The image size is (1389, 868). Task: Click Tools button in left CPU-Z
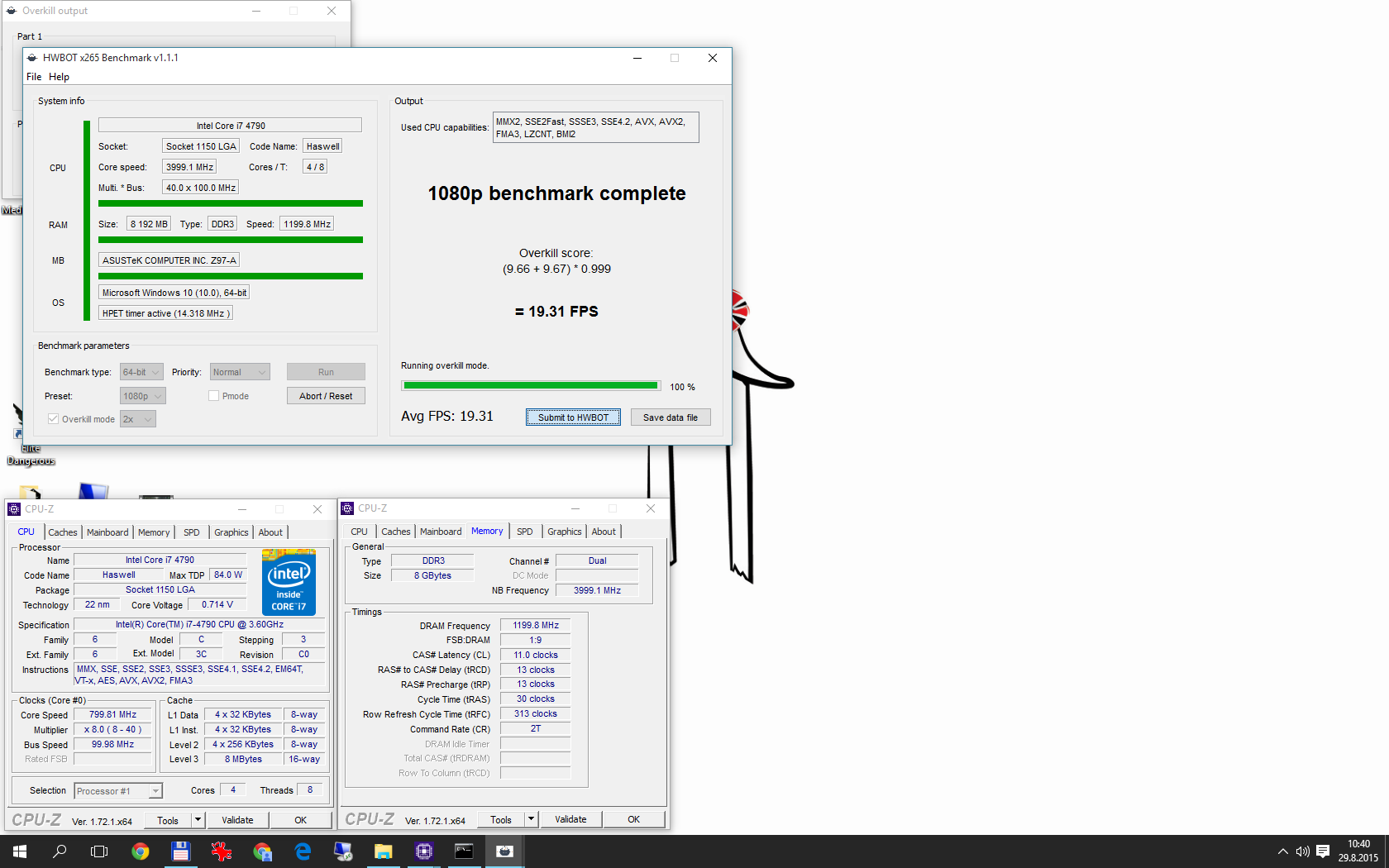tap(168, 820)
